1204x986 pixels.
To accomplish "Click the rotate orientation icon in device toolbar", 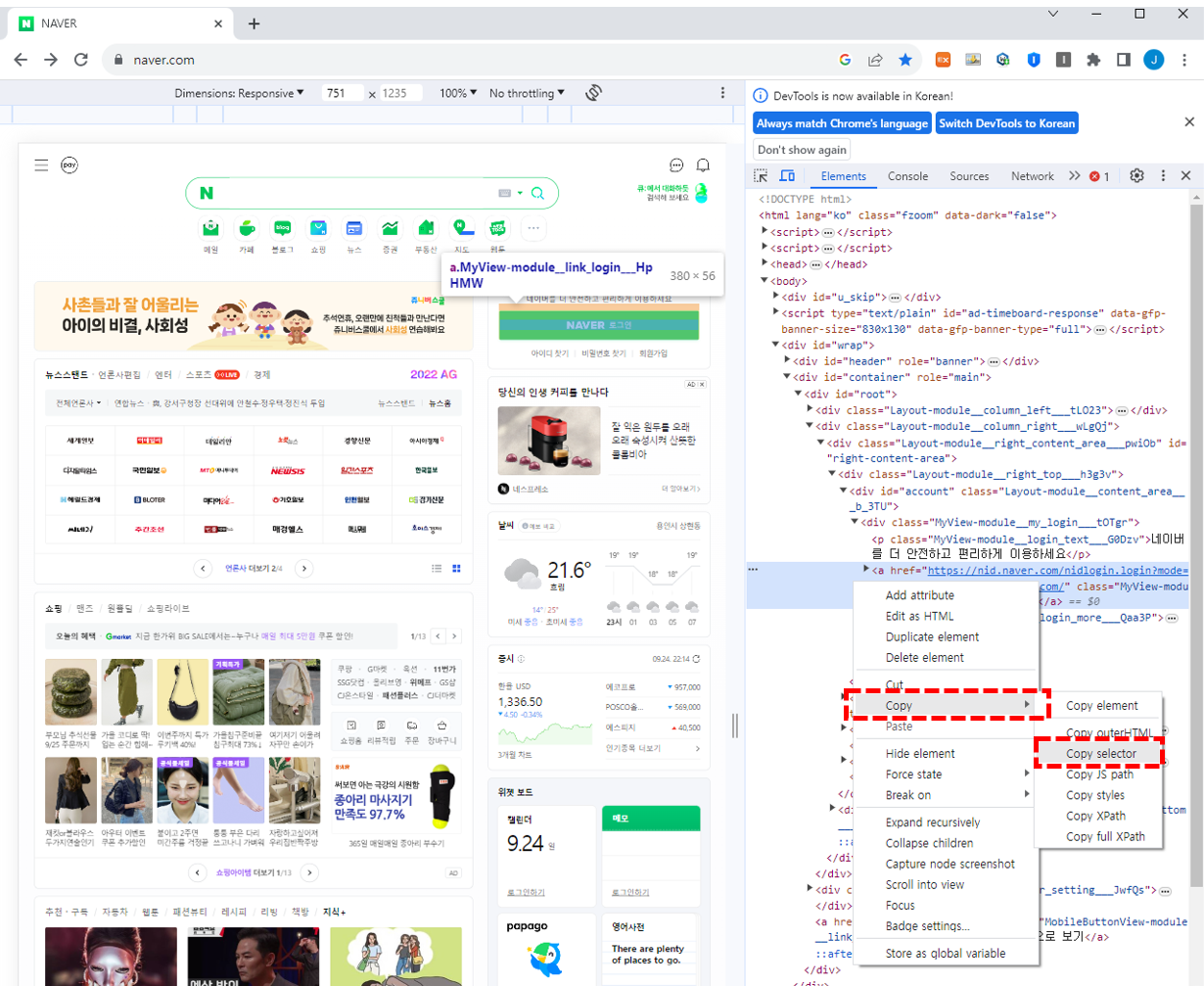I will click(593, 93).
